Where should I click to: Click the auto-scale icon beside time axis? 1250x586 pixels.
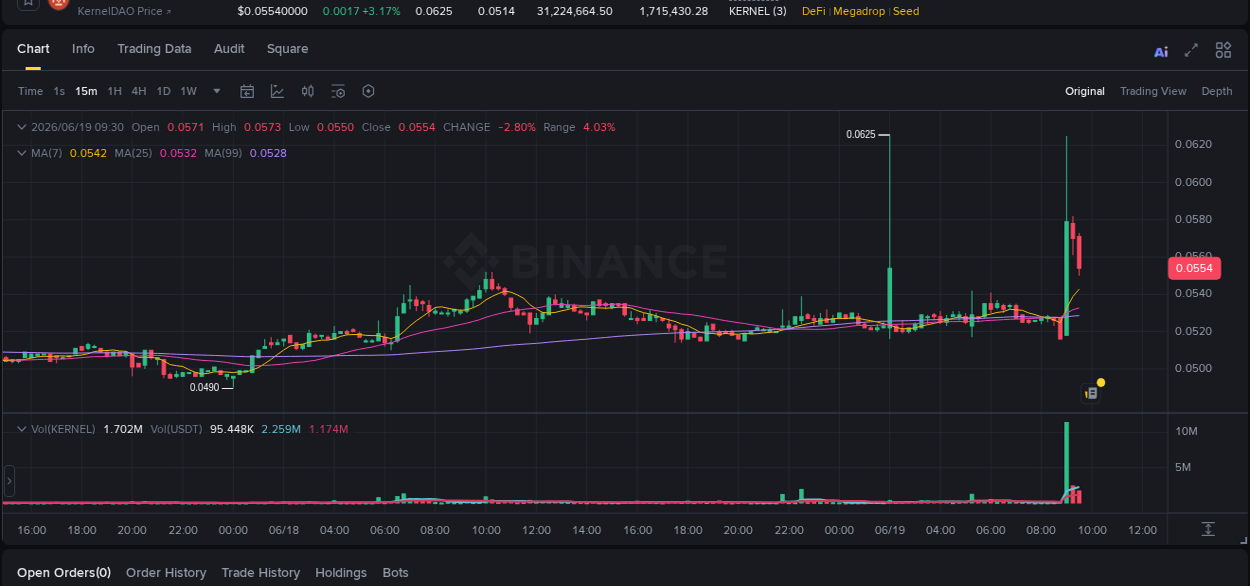pyautogui.click(x=1208, y=529)
